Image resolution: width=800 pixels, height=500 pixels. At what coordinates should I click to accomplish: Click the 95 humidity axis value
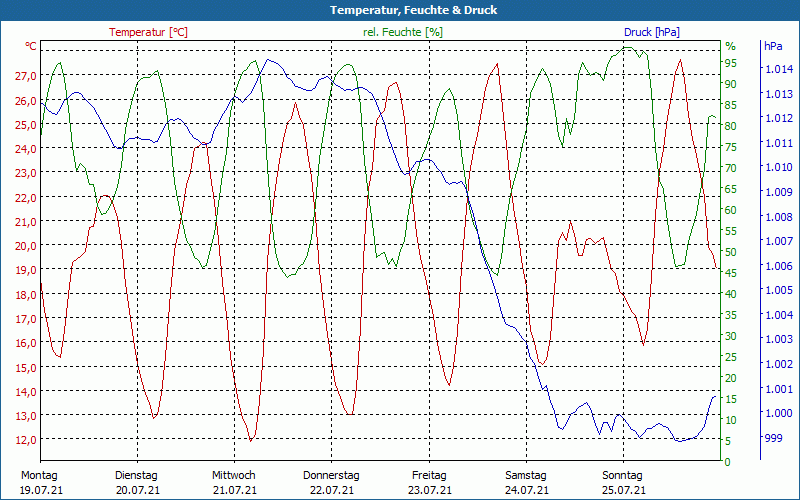click(x=731, y=63)
